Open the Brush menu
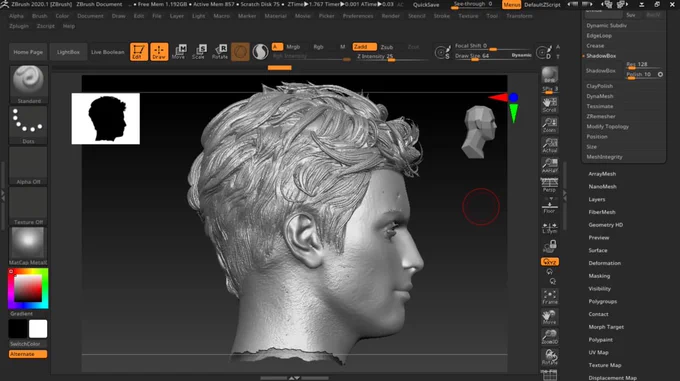 pos(39,16)
